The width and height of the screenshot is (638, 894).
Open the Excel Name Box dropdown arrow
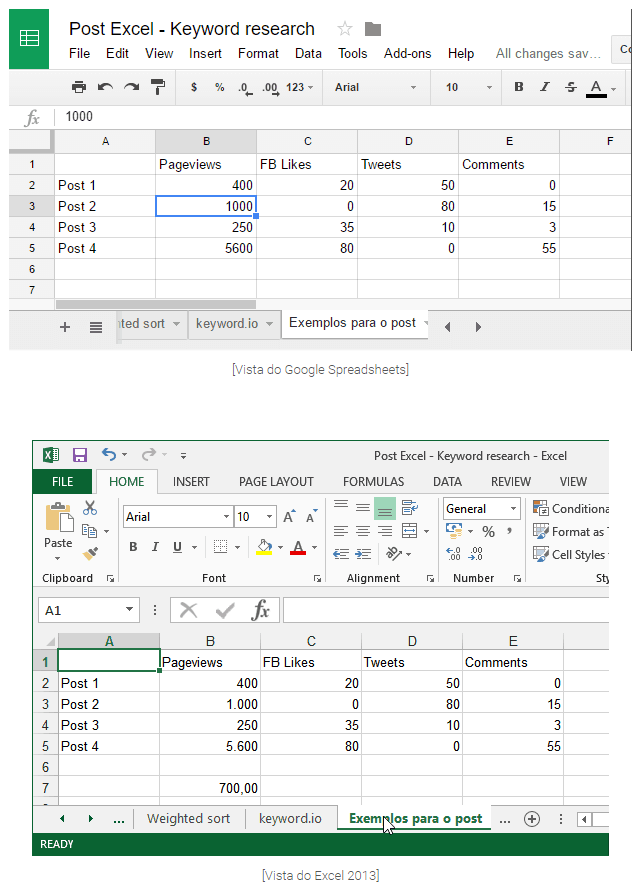click(x=130, y=610)
